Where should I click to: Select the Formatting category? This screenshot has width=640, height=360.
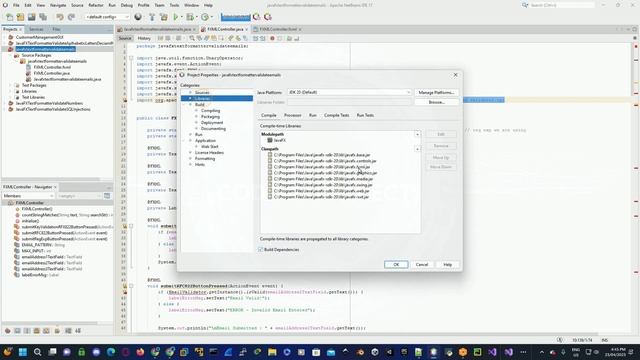pos(205,159)
